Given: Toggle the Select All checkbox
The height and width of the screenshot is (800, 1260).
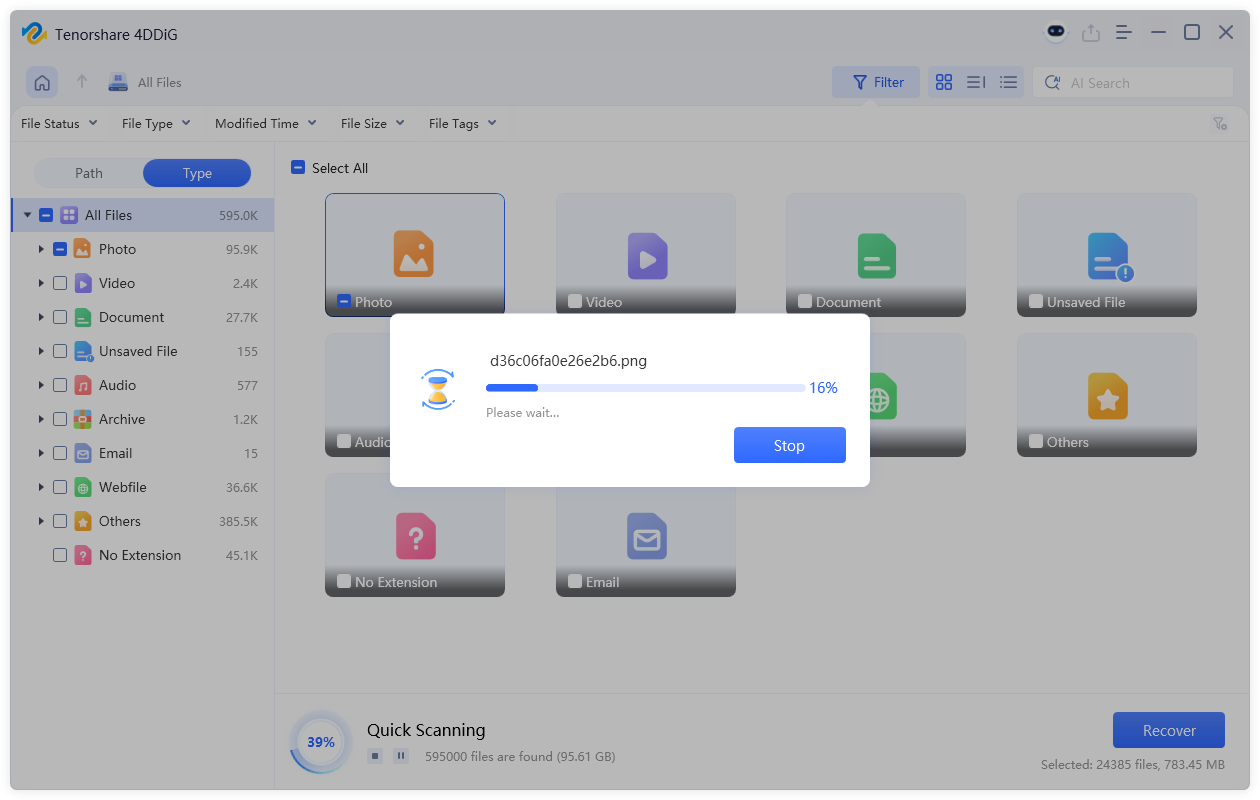Looking at the screenshot, I should (x=298, y=168).
